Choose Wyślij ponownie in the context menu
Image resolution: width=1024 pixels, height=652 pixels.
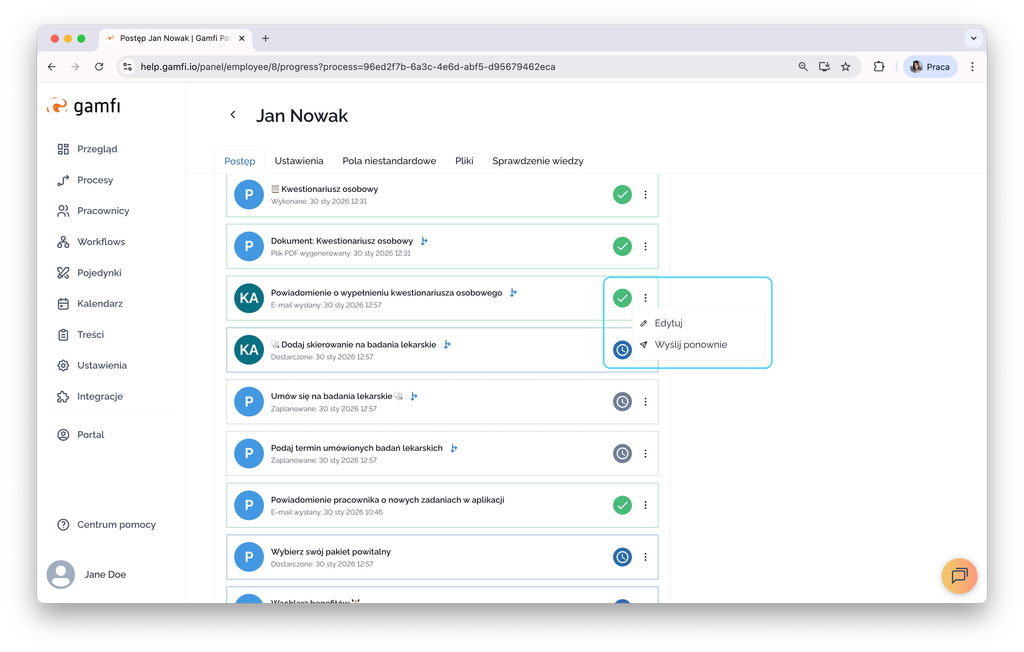[690, 345]
